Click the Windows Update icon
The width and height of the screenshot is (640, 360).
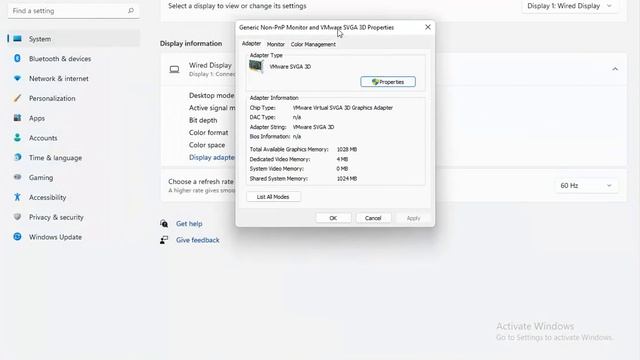17,237
